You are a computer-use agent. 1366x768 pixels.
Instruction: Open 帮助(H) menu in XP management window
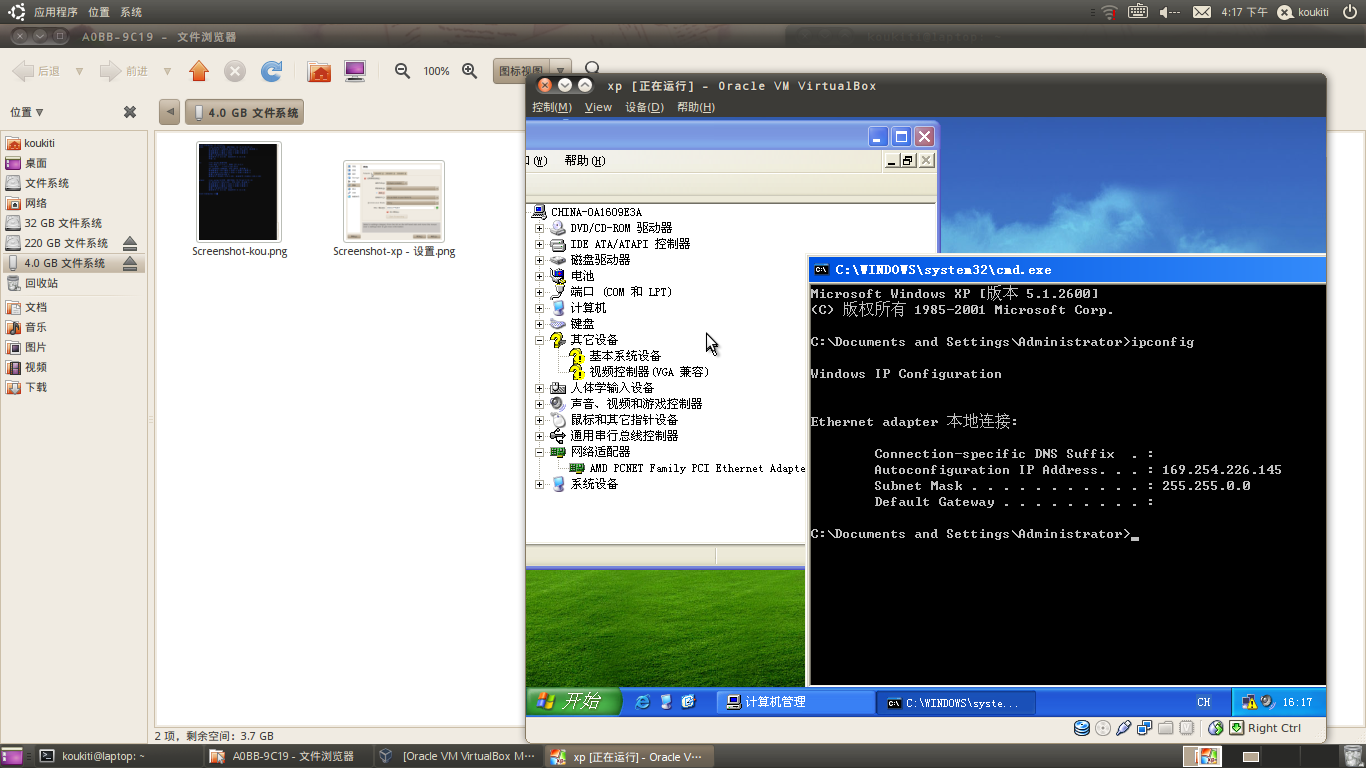coord(585,160)
